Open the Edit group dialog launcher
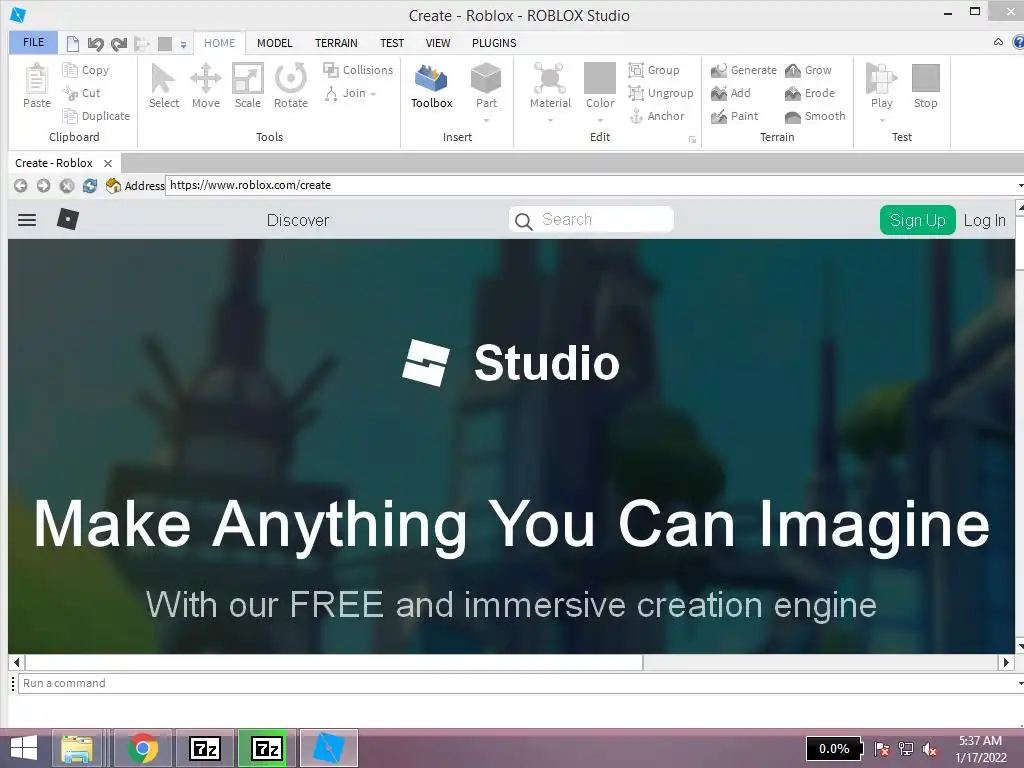 (x=692, y=139)
